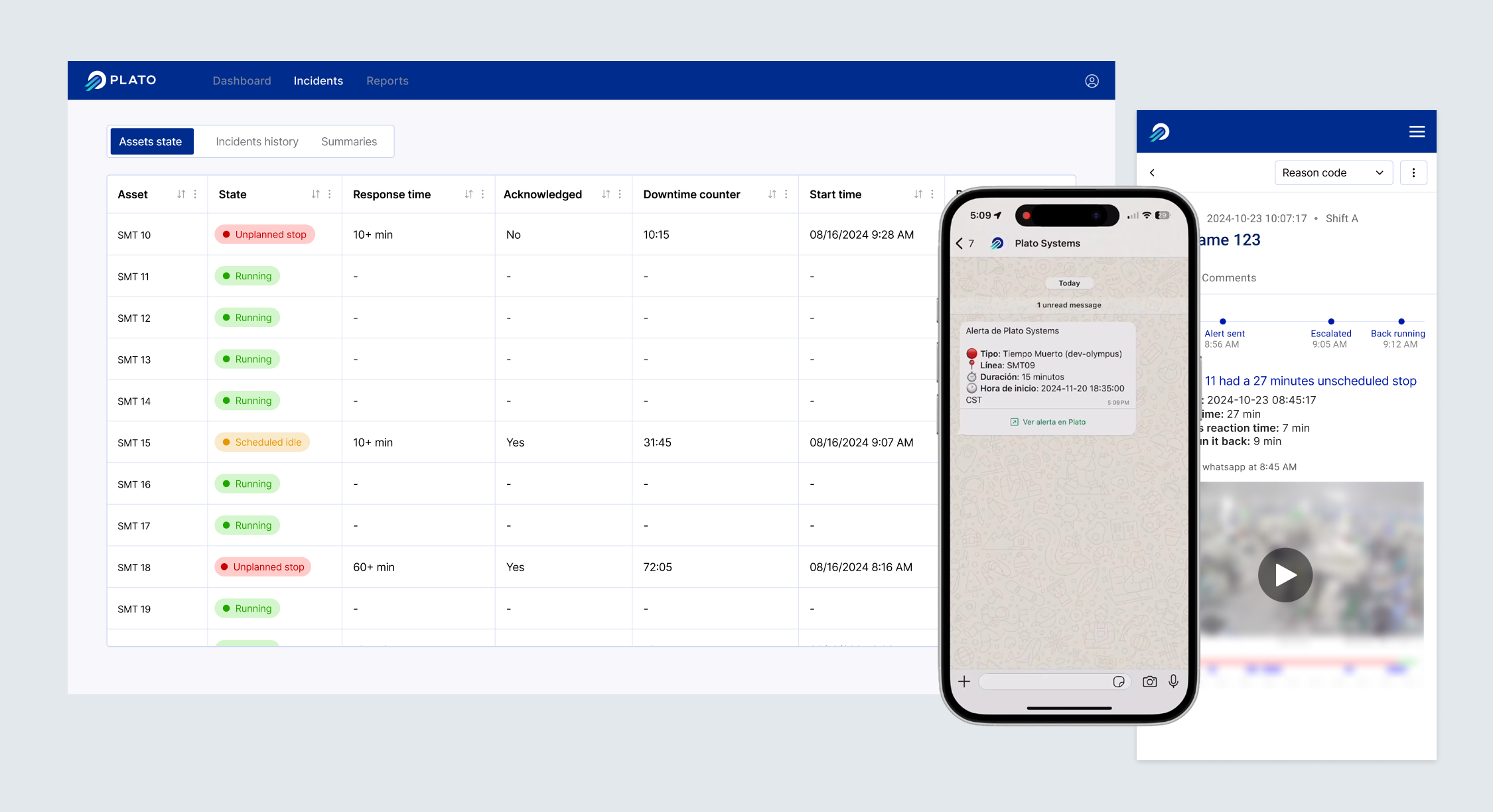Click the Shift A label in mobile panel

pos(1342,218)
